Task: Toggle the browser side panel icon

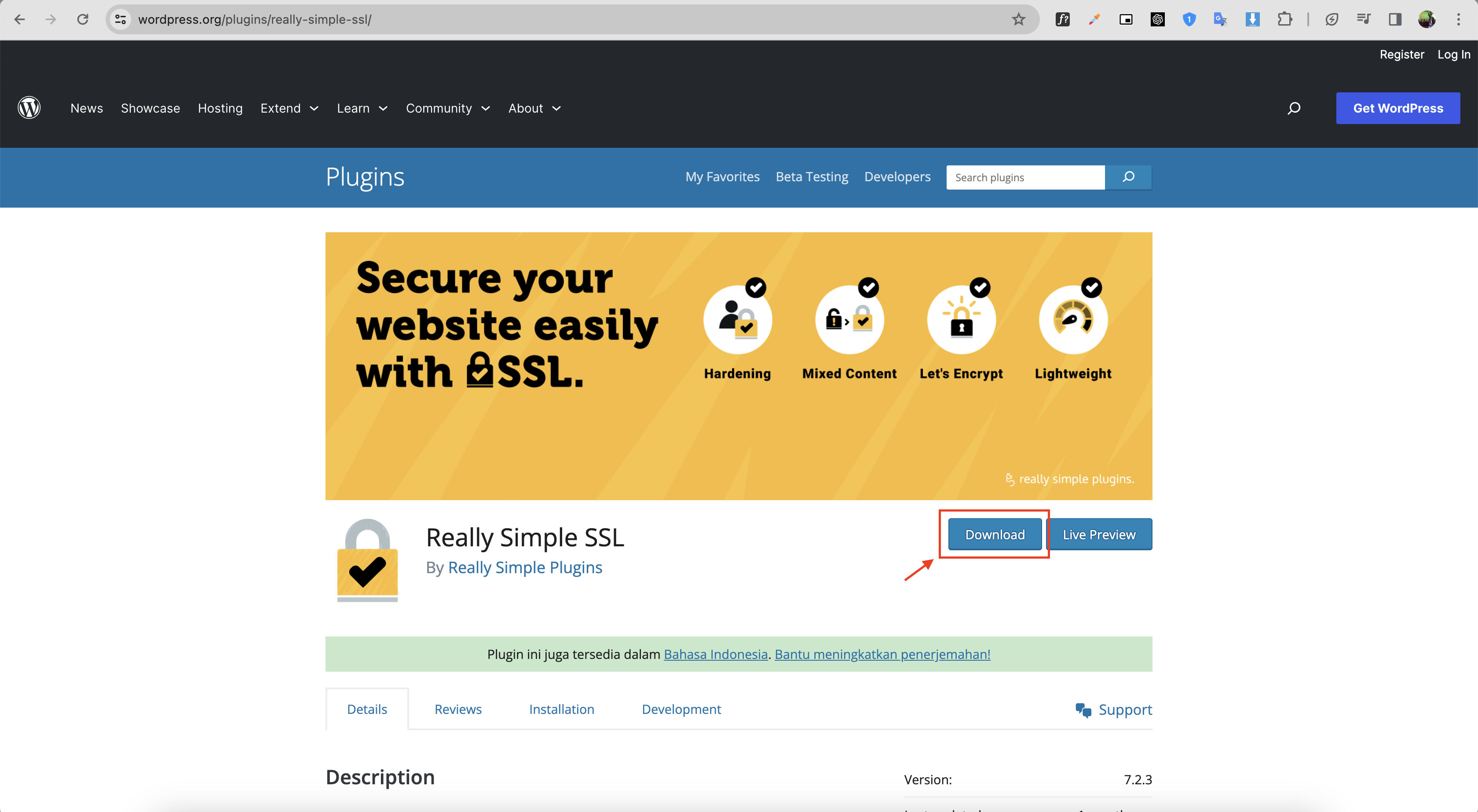Action: click(1395, 19)
